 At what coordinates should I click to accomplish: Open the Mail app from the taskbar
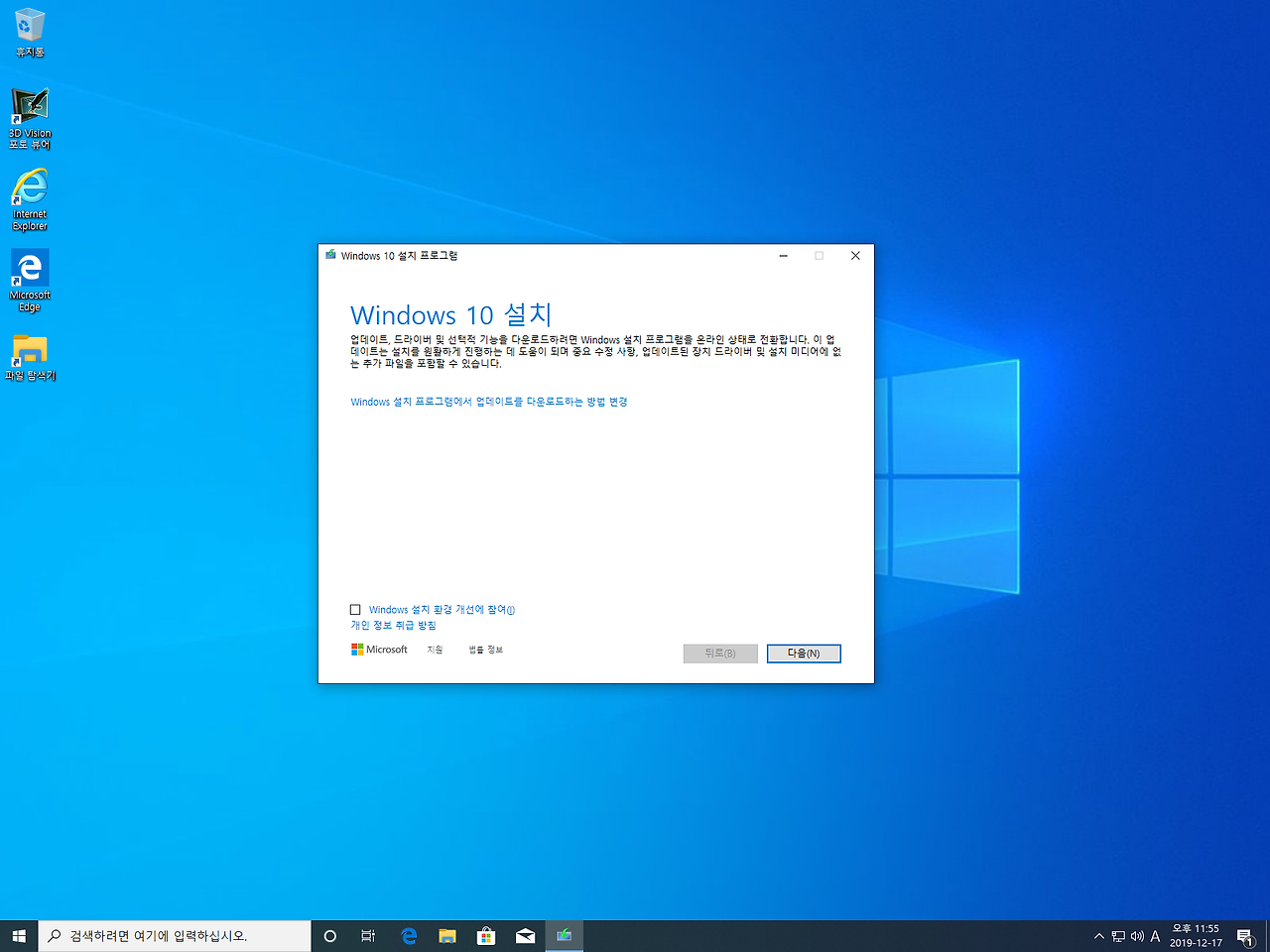(x=525, y=936)
